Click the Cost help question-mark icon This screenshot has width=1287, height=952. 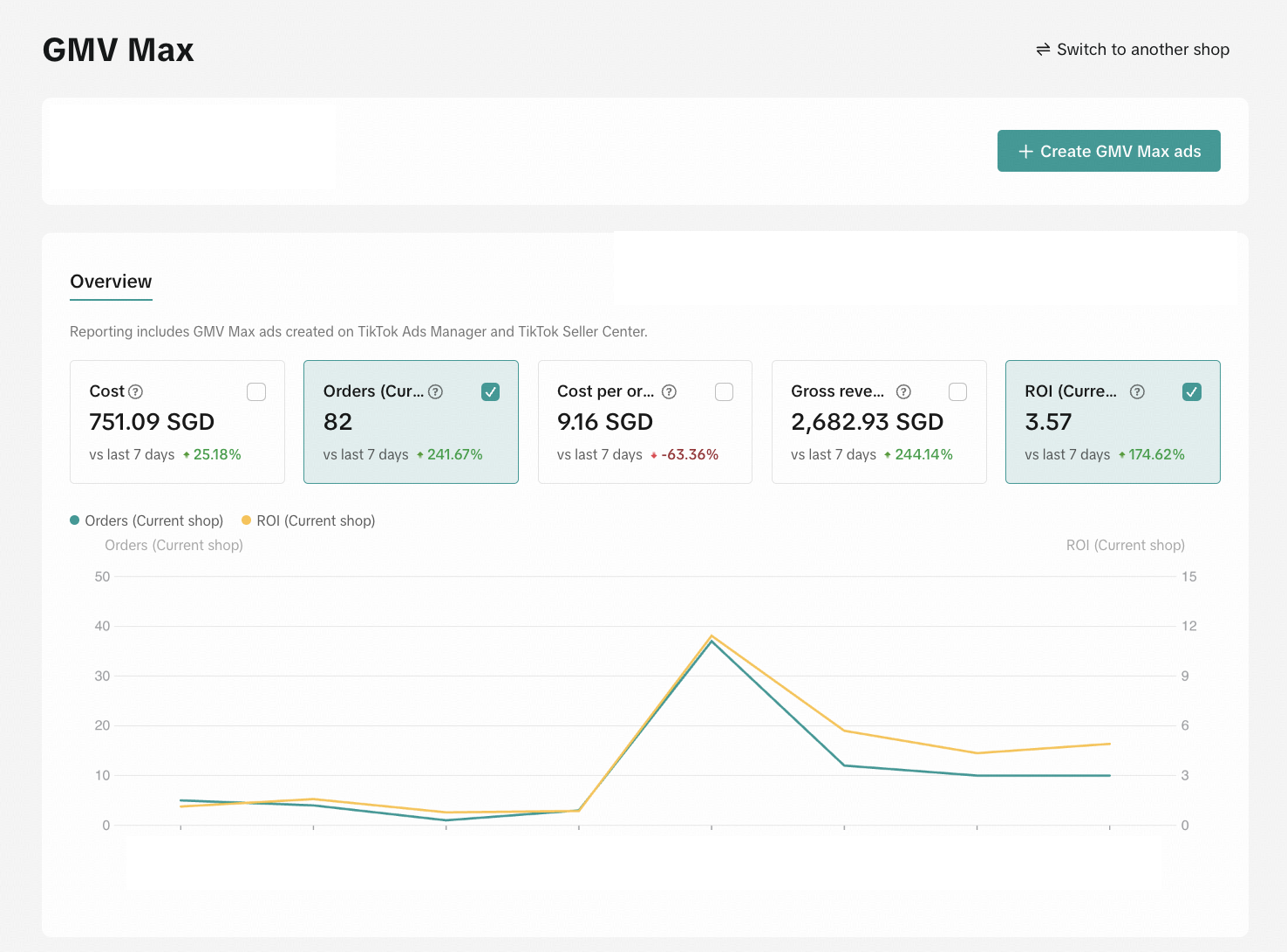pos(136,392)
